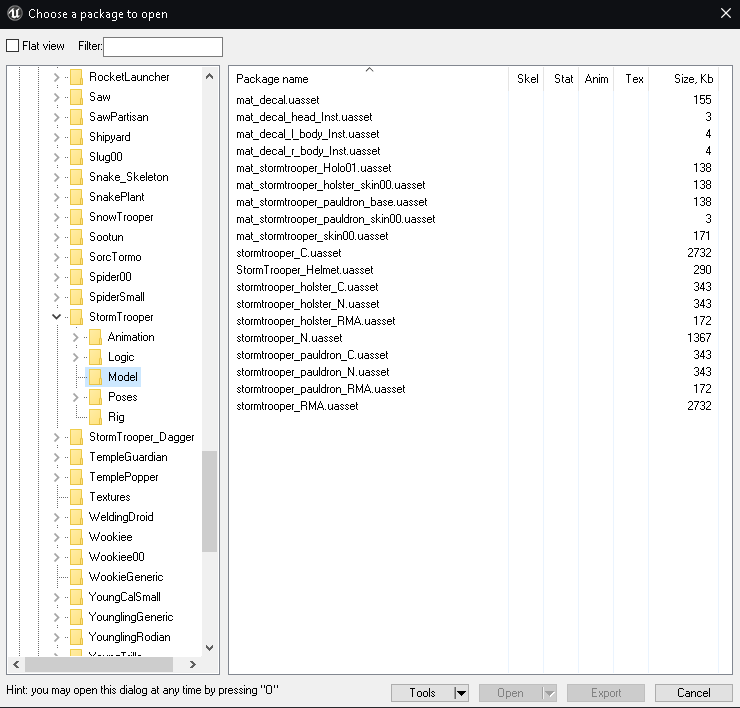The width and height of the screenshot is (740, 708).
Task: Select WookieGeneric folder in tree
Action: tap(126, 577)
